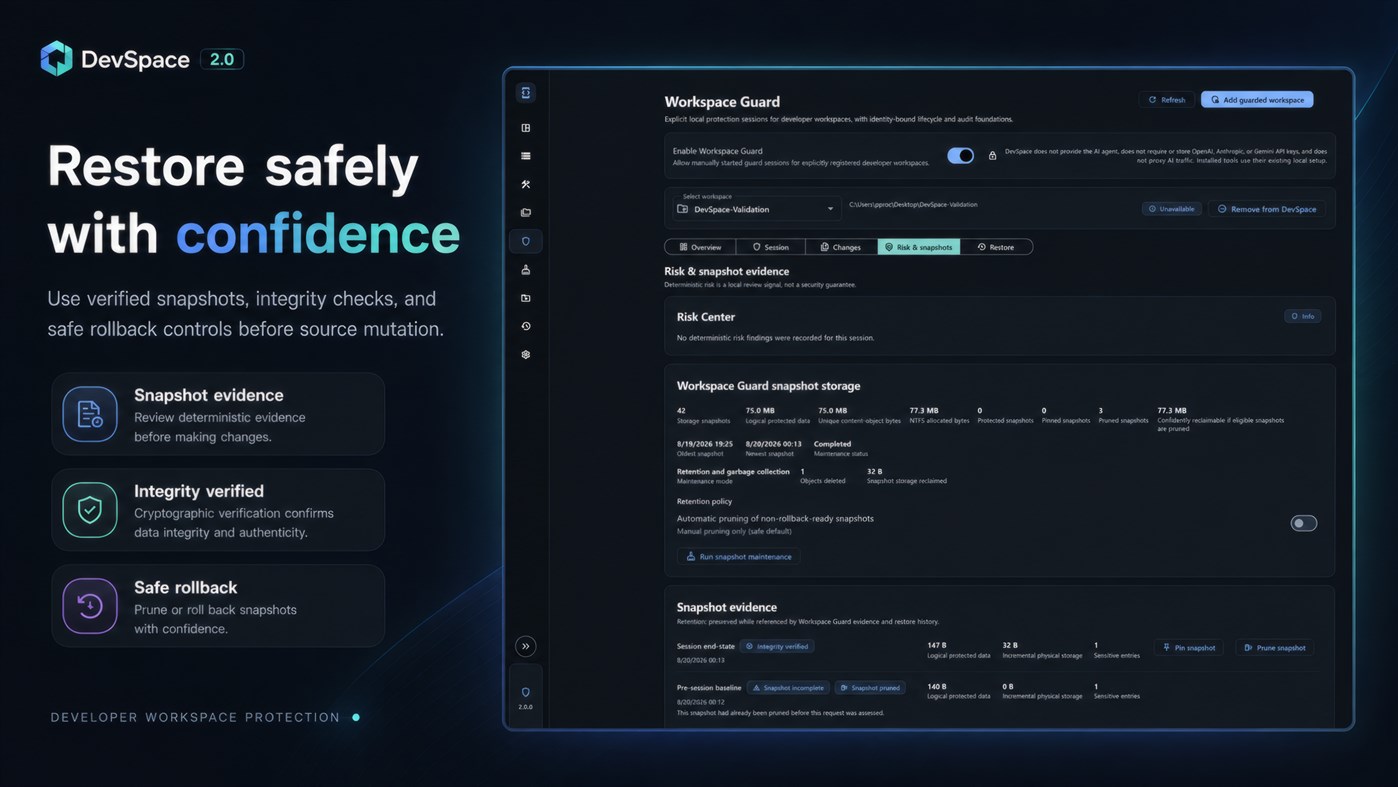1398x787 pixels.
Task: Toggle Enable Workspace Guard switch
Action: tap(960, 155)
